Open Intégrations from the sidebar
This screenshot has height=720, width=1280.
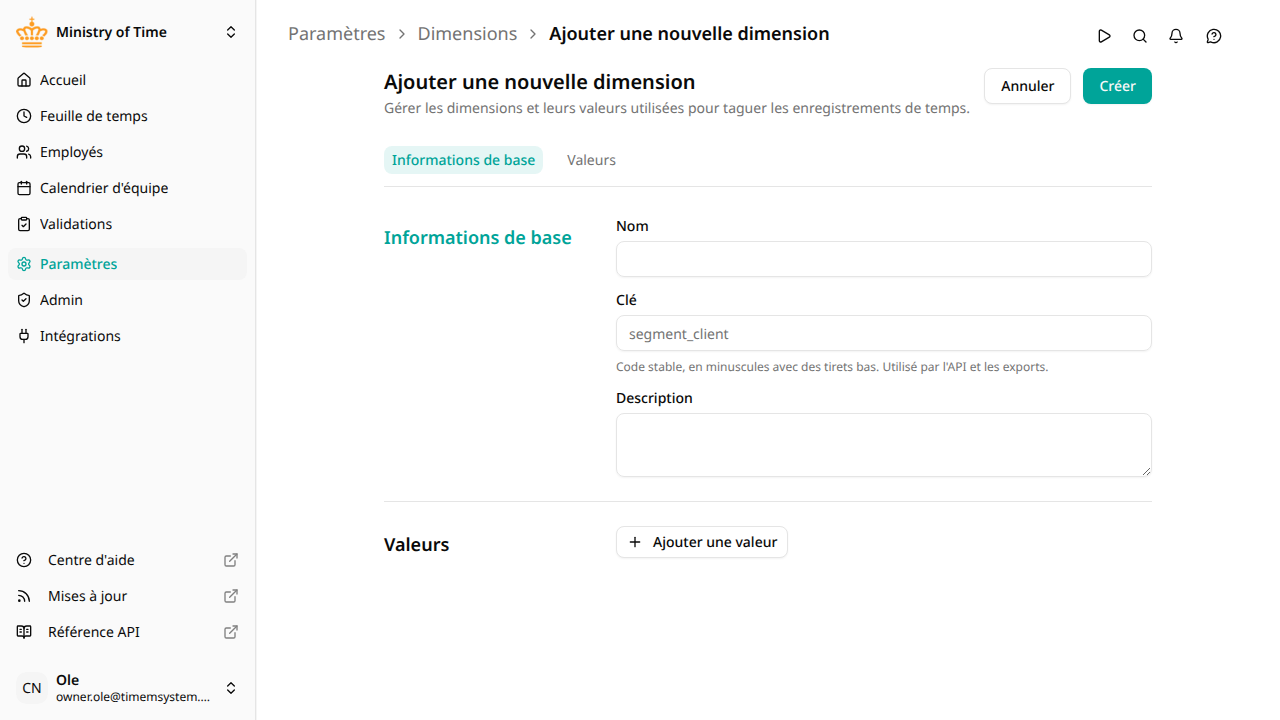coord(127,336)
